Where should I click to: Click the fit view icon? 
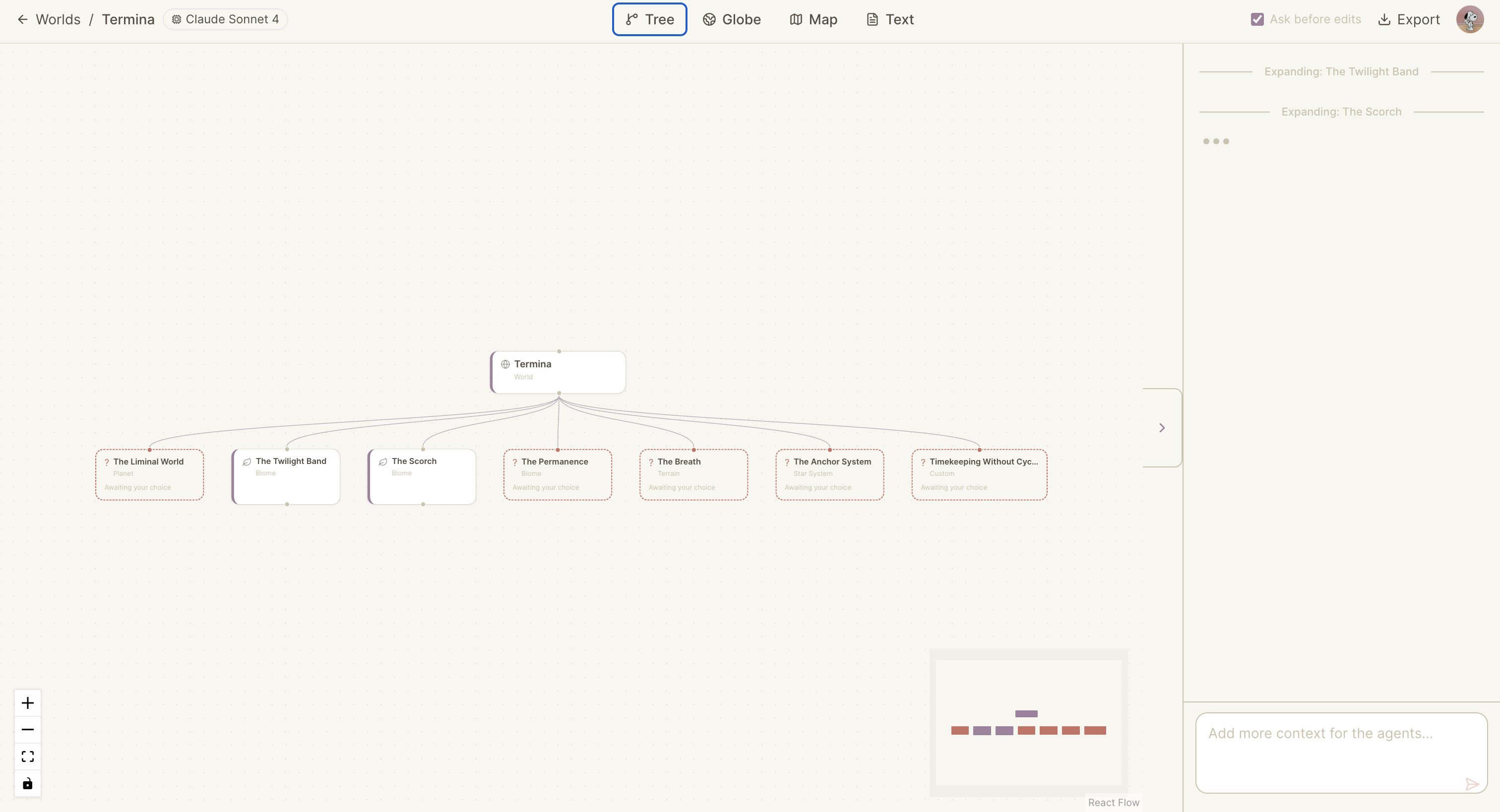coord(27,756)
